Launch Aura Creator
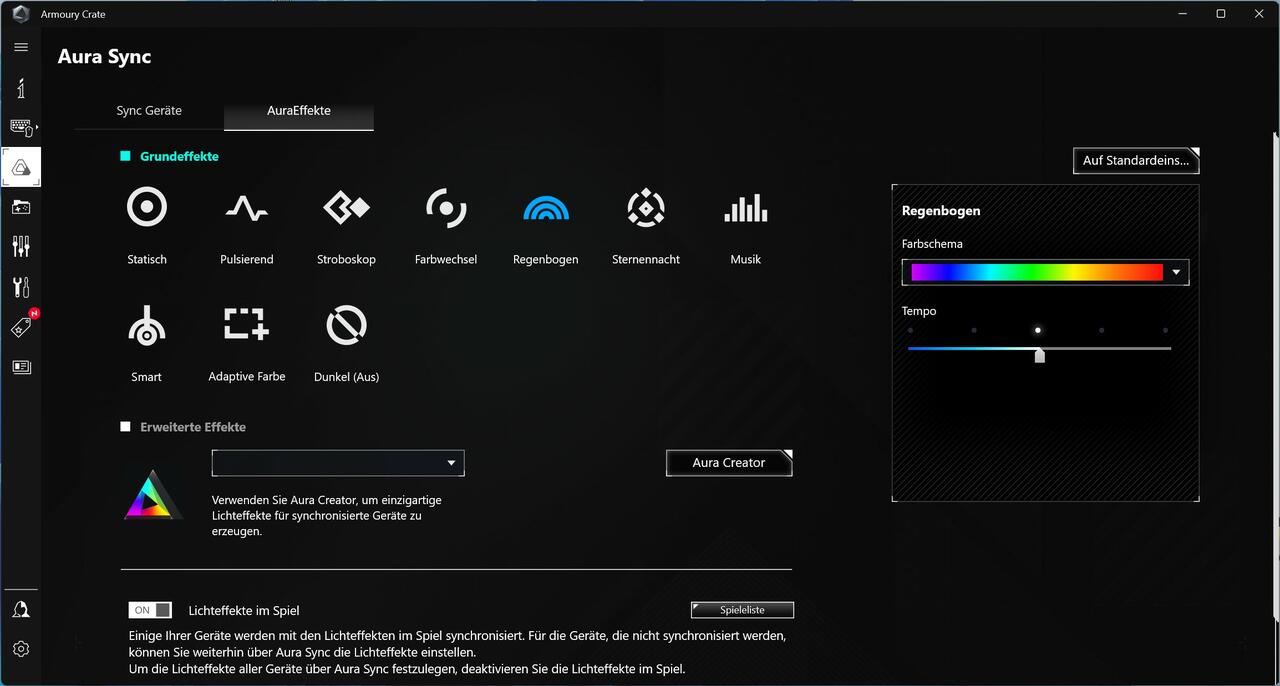The width and height of the screenshot is (1280, 686). pyautogui.click(x=729, y=463)
